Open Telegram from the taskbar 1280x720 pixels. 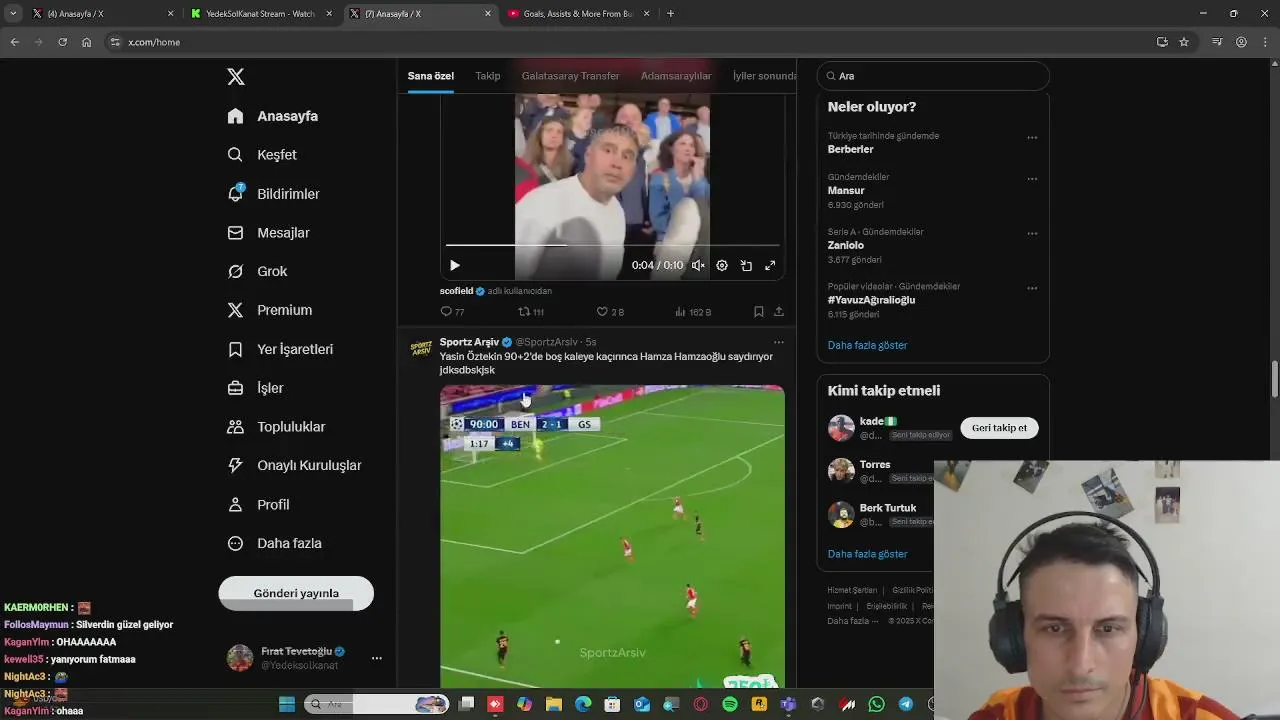coord(906,704)
